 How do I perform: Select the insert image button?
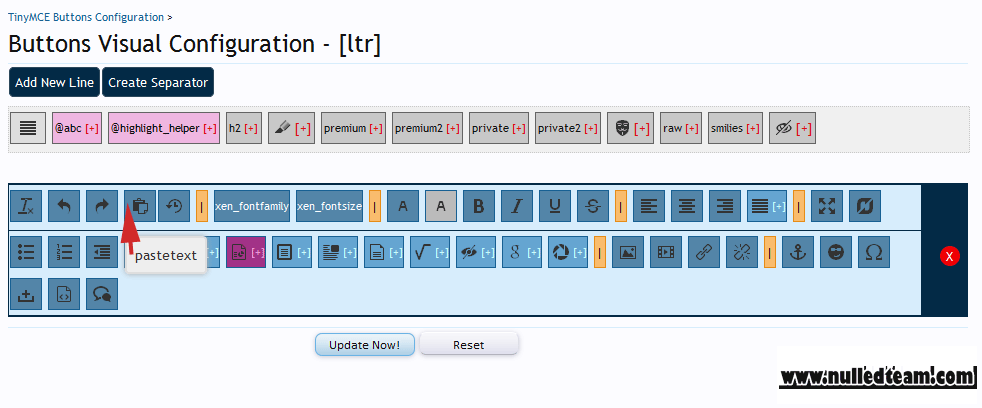point(628,252)
